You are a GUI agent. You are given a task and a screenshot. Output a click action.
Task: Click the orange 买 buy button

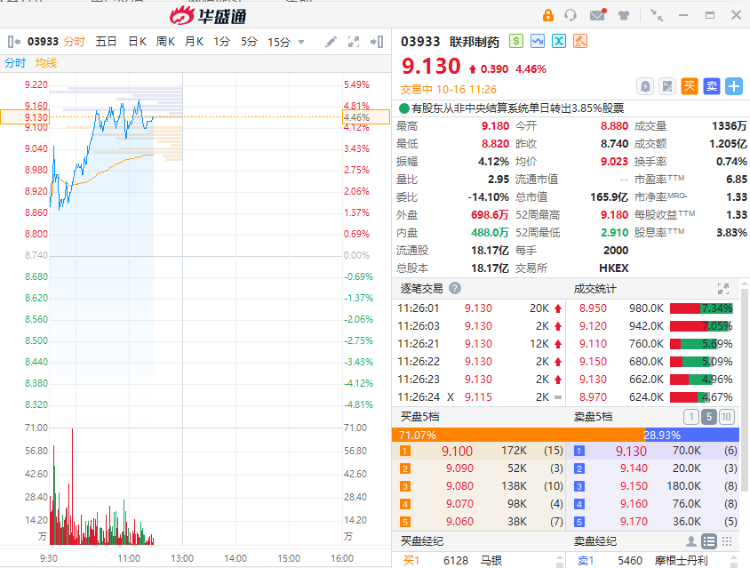[690, 87]
